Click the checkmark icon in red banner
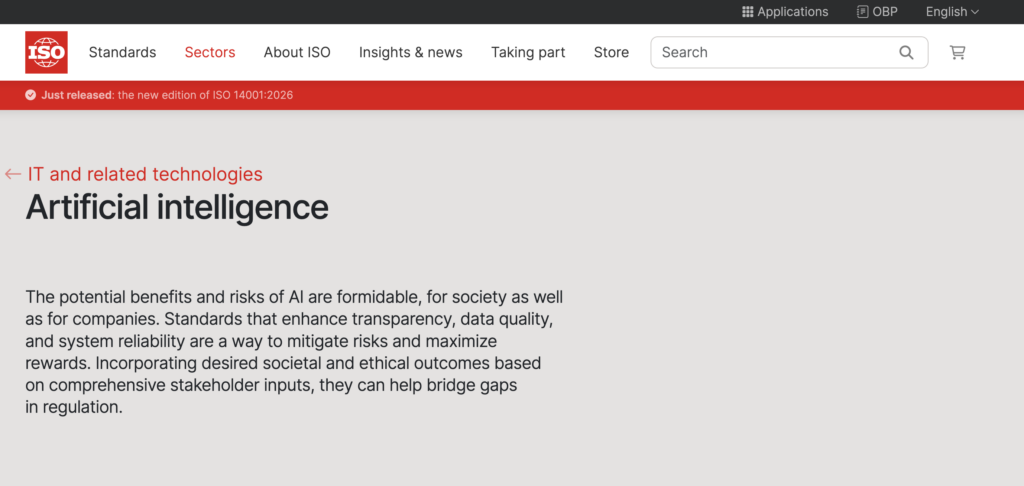 point(31,95)
